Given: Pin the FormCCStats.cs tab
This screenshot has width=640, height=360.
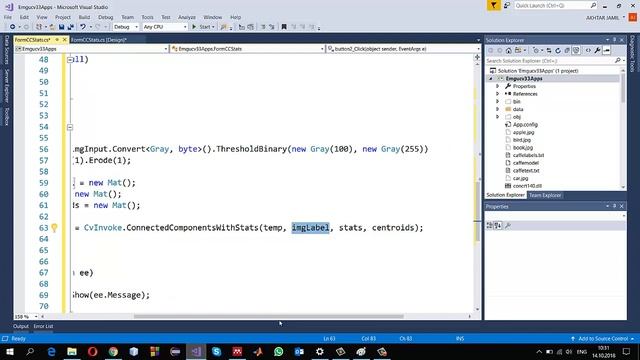Looking at the screenshot, I should pyautogui.click(x=57, y=40).
